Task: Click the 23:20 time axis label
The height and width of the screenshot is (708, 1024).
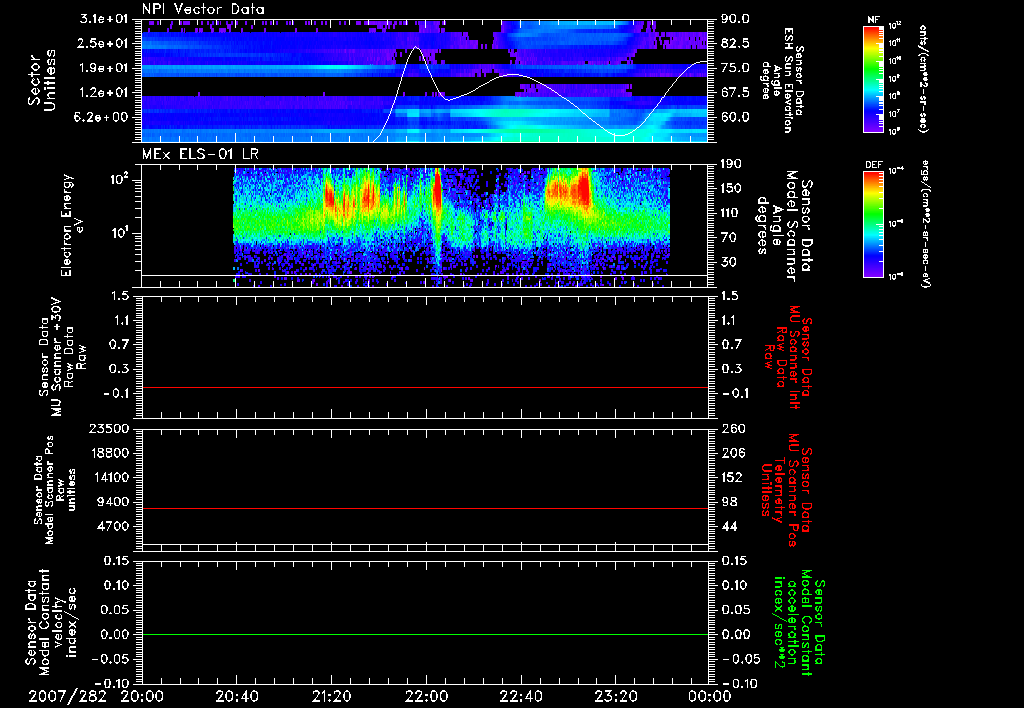Action: point(616,696)
